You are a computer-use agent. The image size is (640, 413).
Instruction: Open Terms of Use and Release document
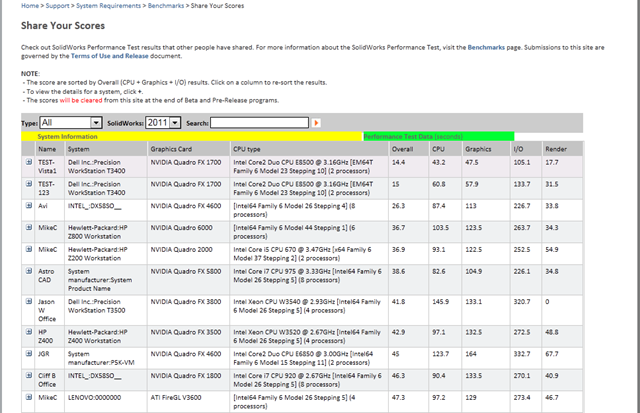tap(110, 56)
